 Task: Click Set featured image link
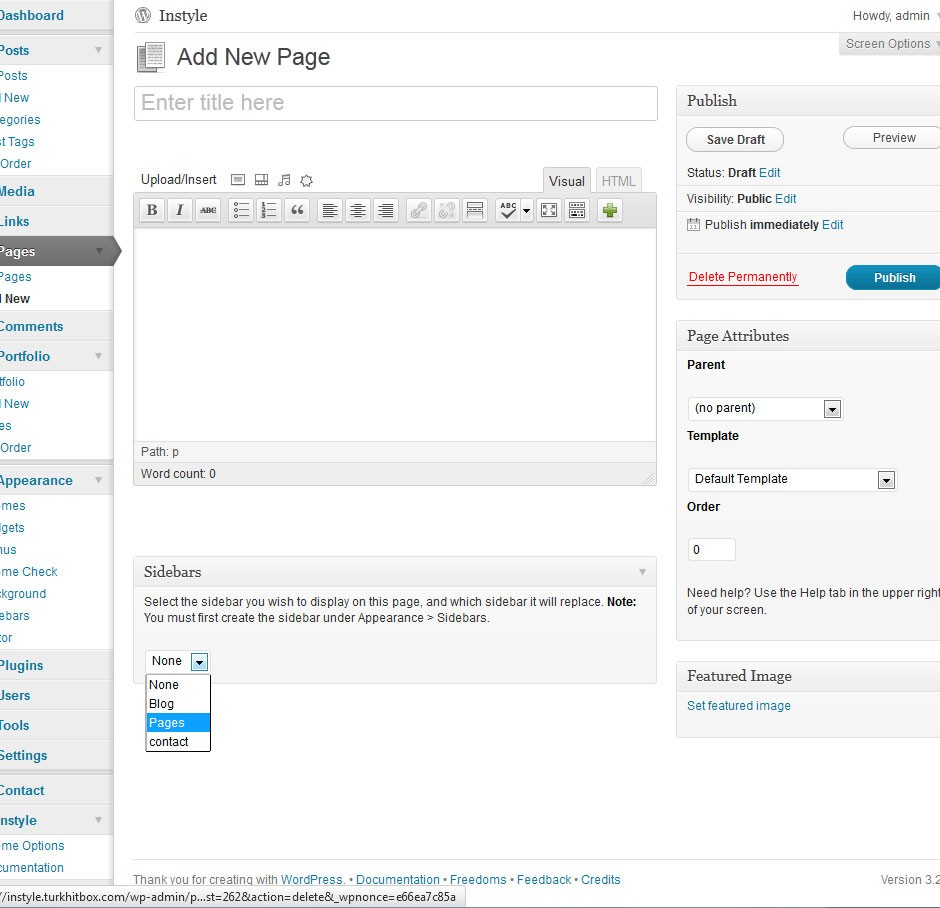(x=739, y=705)
